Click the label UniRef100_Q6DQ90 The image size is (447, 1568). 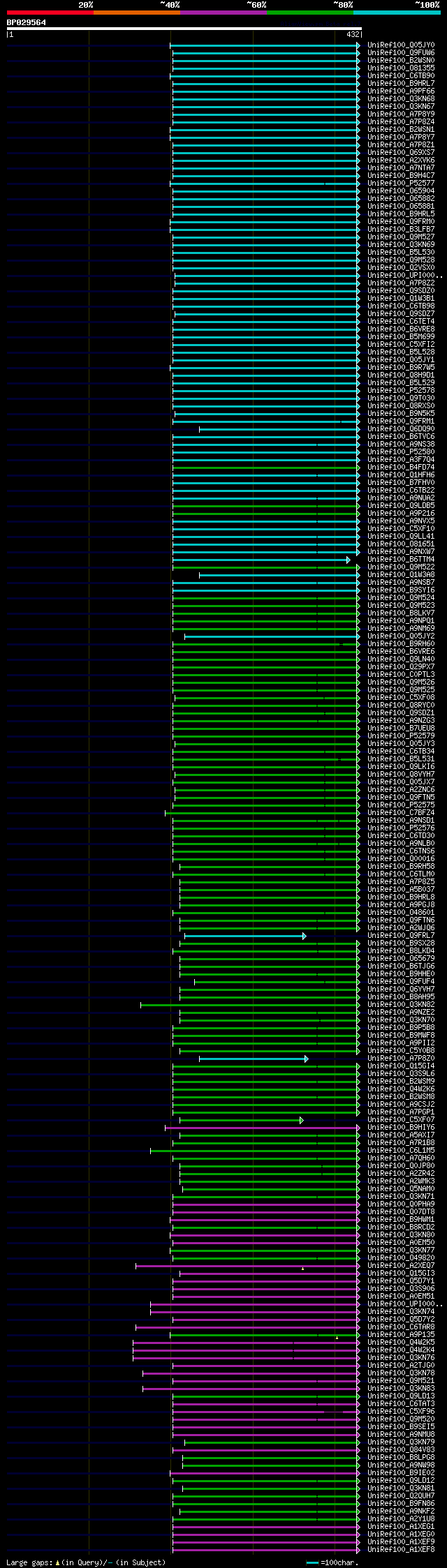tap(401, 428)
